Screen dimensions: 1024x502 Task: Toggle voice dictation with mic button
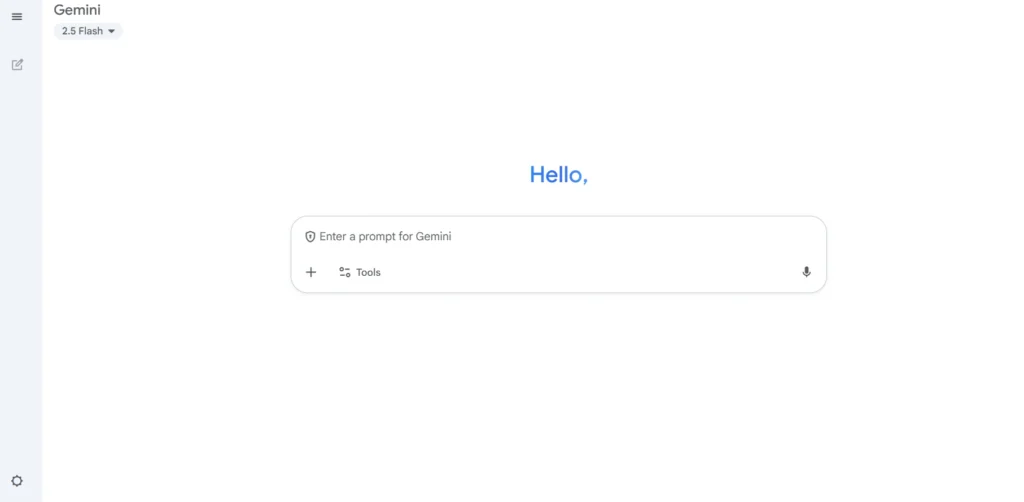806,272
